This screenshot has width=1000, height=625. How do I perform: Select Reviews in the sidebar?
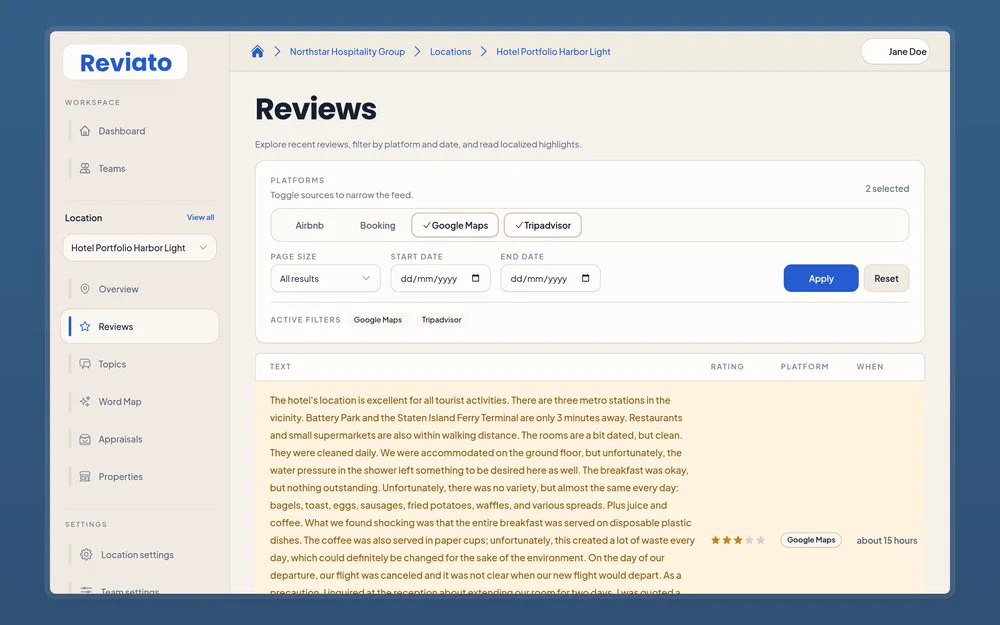coord(140,327)
